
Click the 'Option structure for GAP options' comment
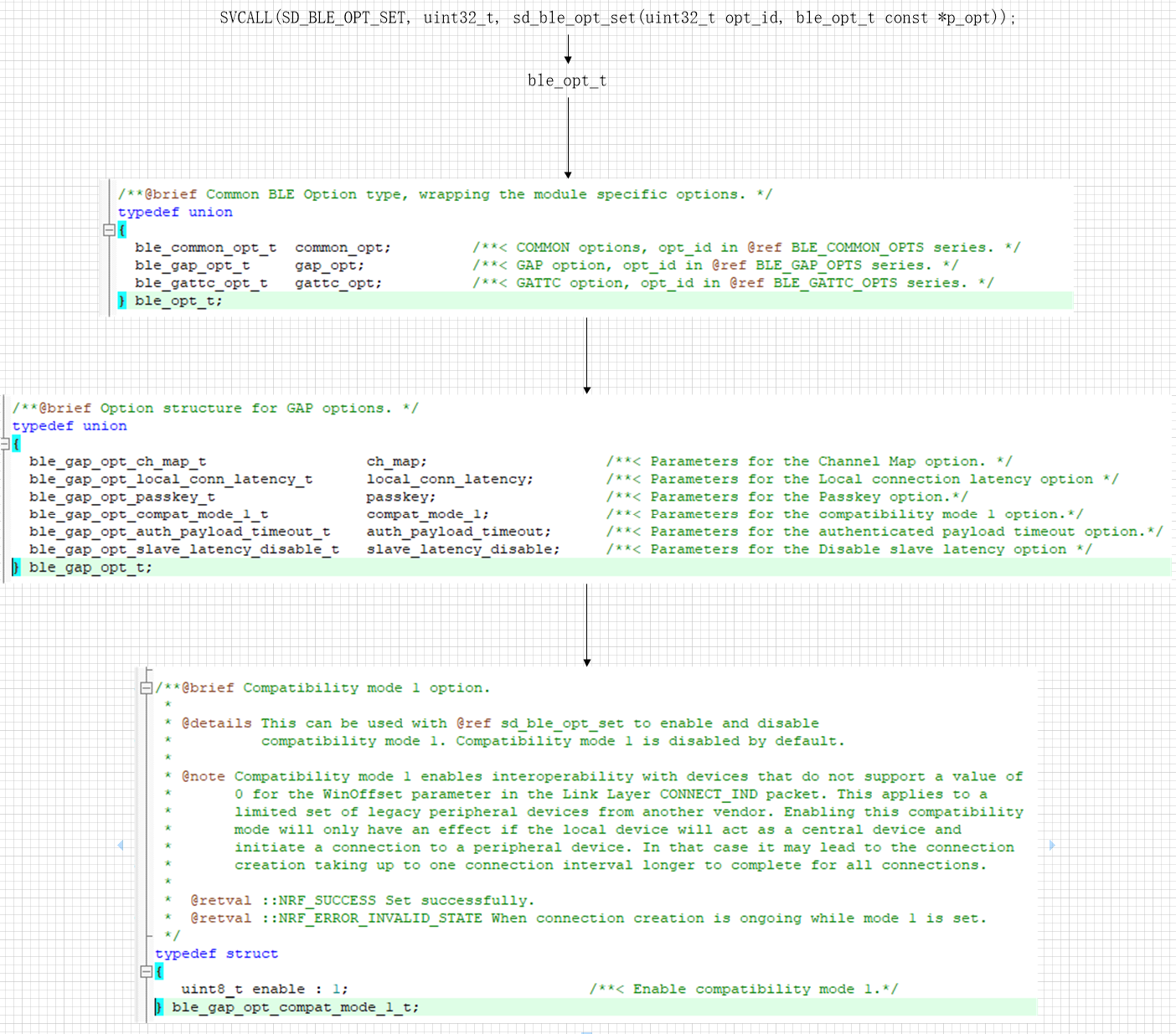215,409
